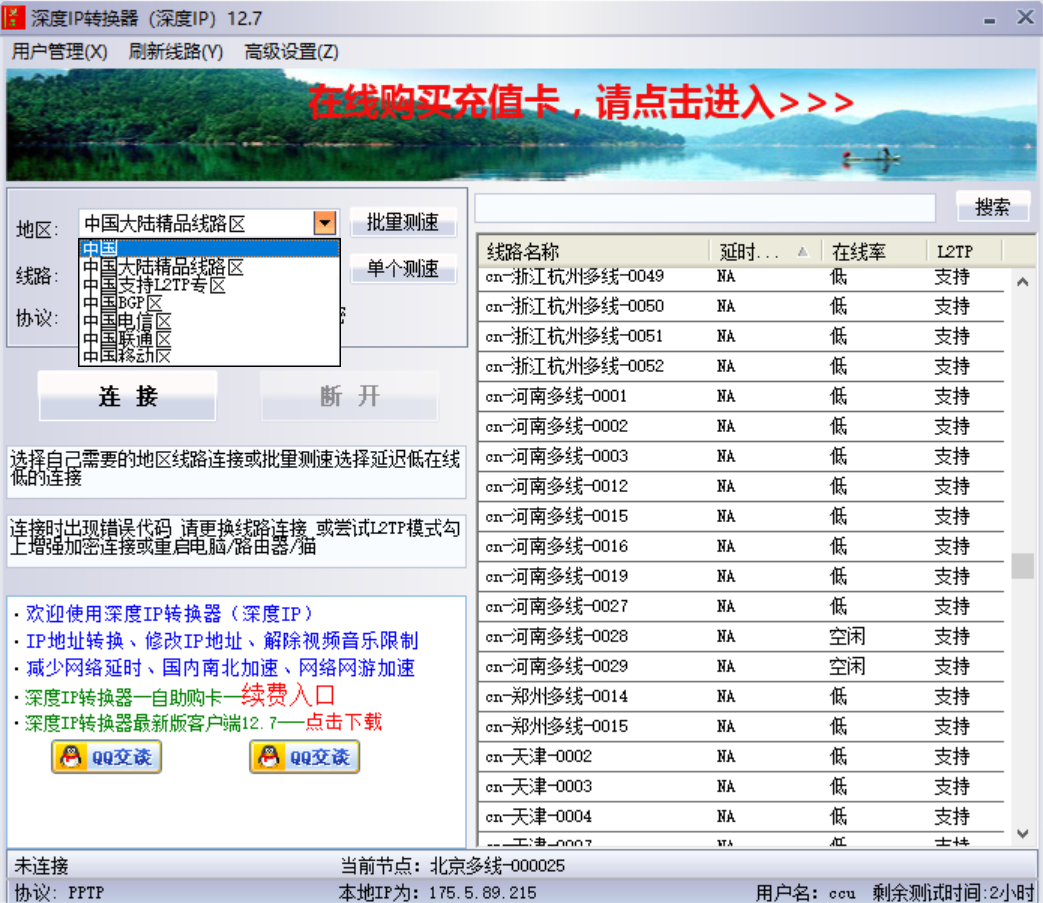Select route cn-河南多线-0028
Image resolution: width=1043 pixels, height=903 pixels.
[741, 636]
